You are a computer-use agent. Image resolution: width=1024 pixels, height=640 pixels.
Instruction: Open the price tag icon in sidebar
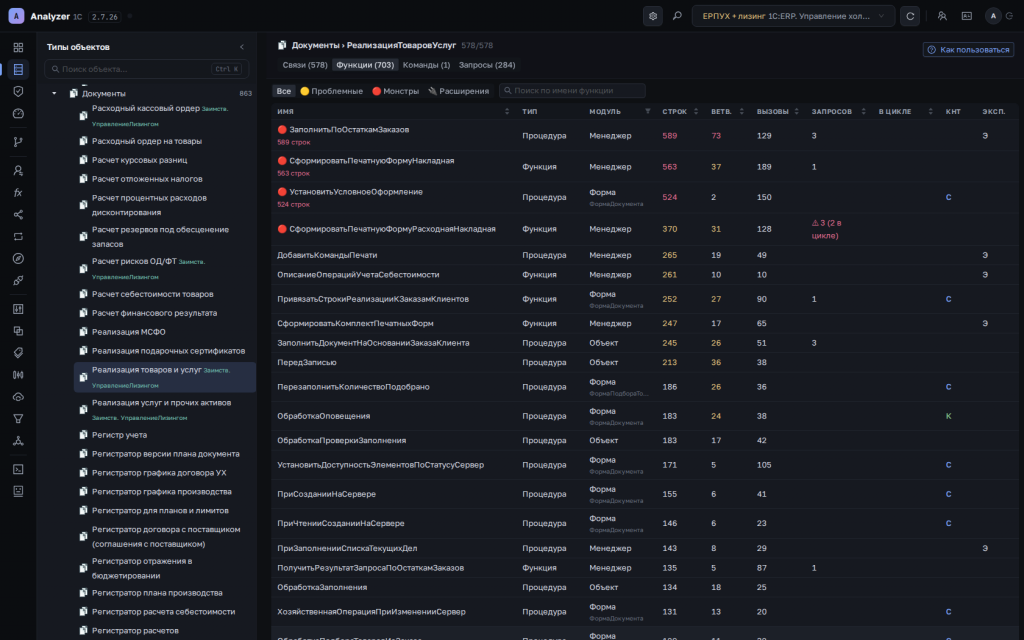18,353
